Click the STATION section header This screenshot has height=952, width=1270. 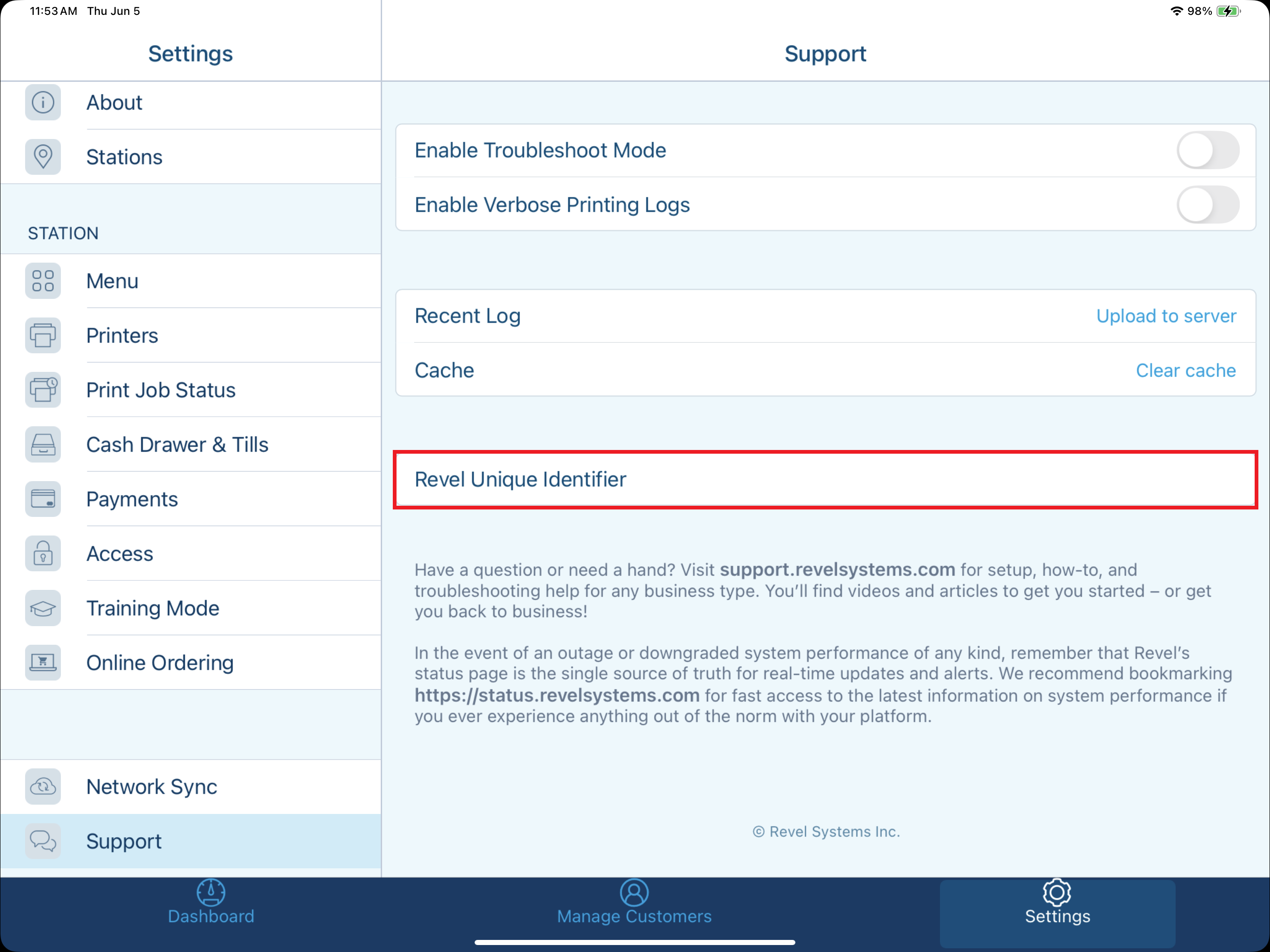click(63, 234)
